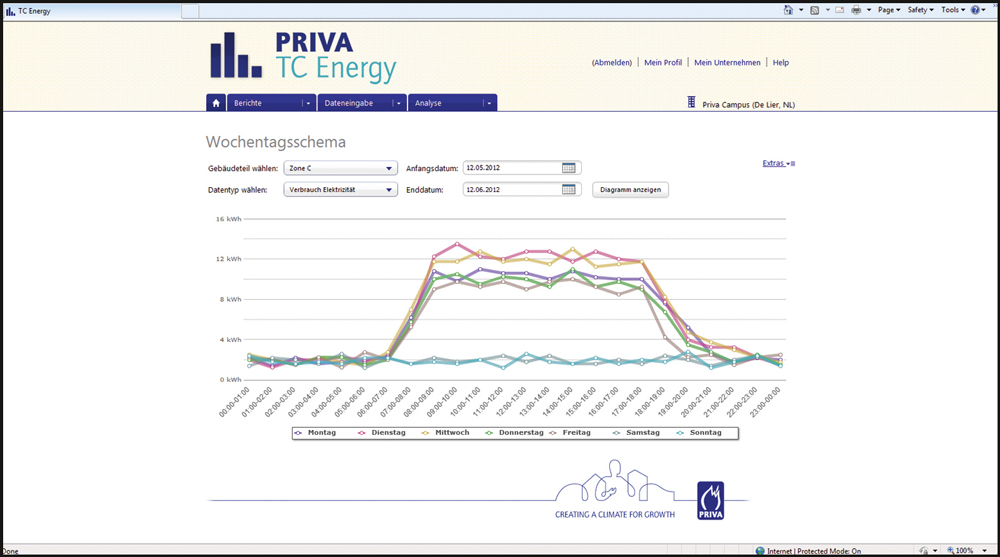1000x557 pixels.
Task: Open the Mein Profil link
Action: (663, 63)
